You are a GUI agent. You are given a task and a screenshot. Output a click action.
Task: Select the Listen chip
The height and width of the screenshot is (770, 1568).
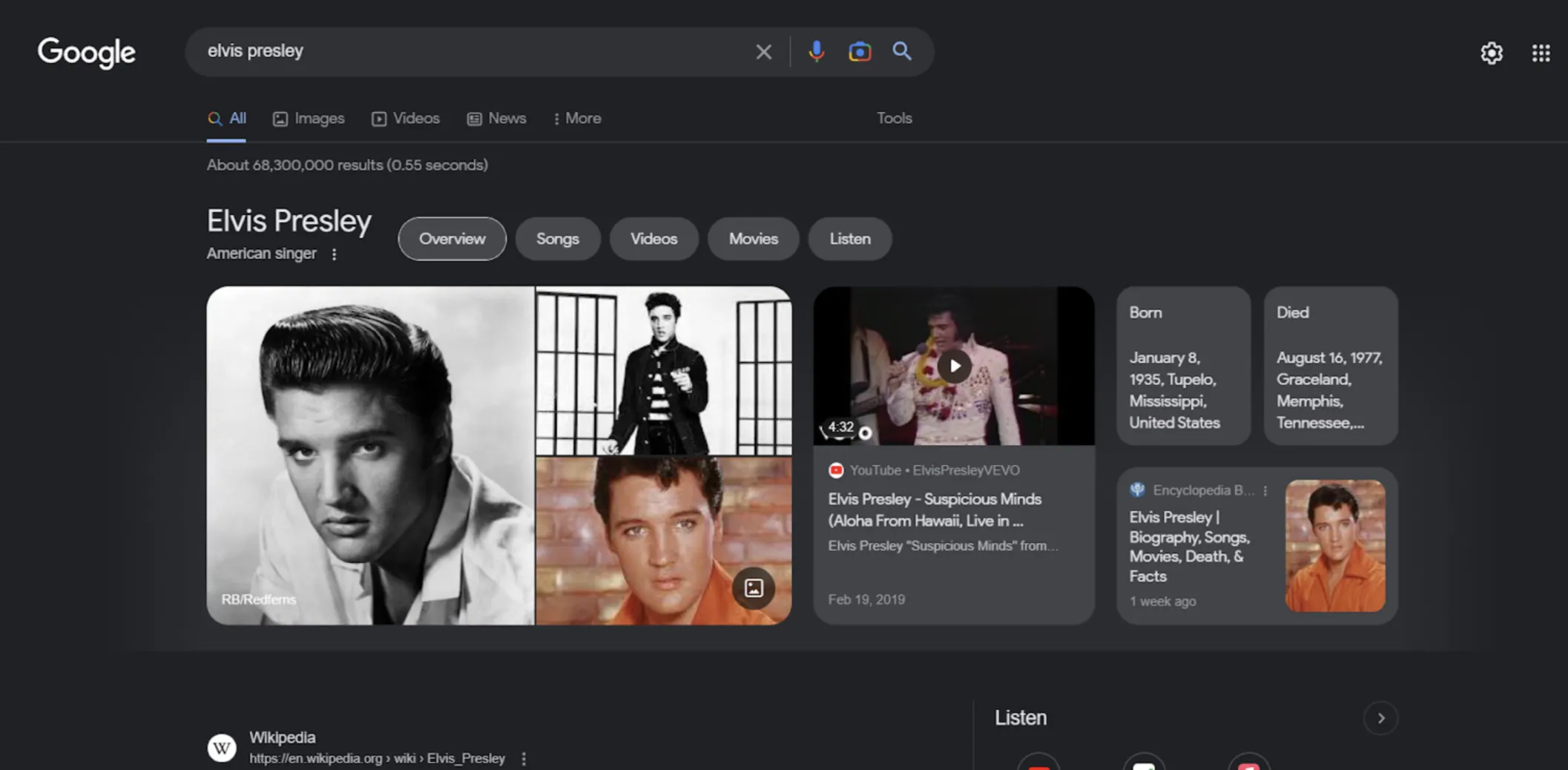850,239
